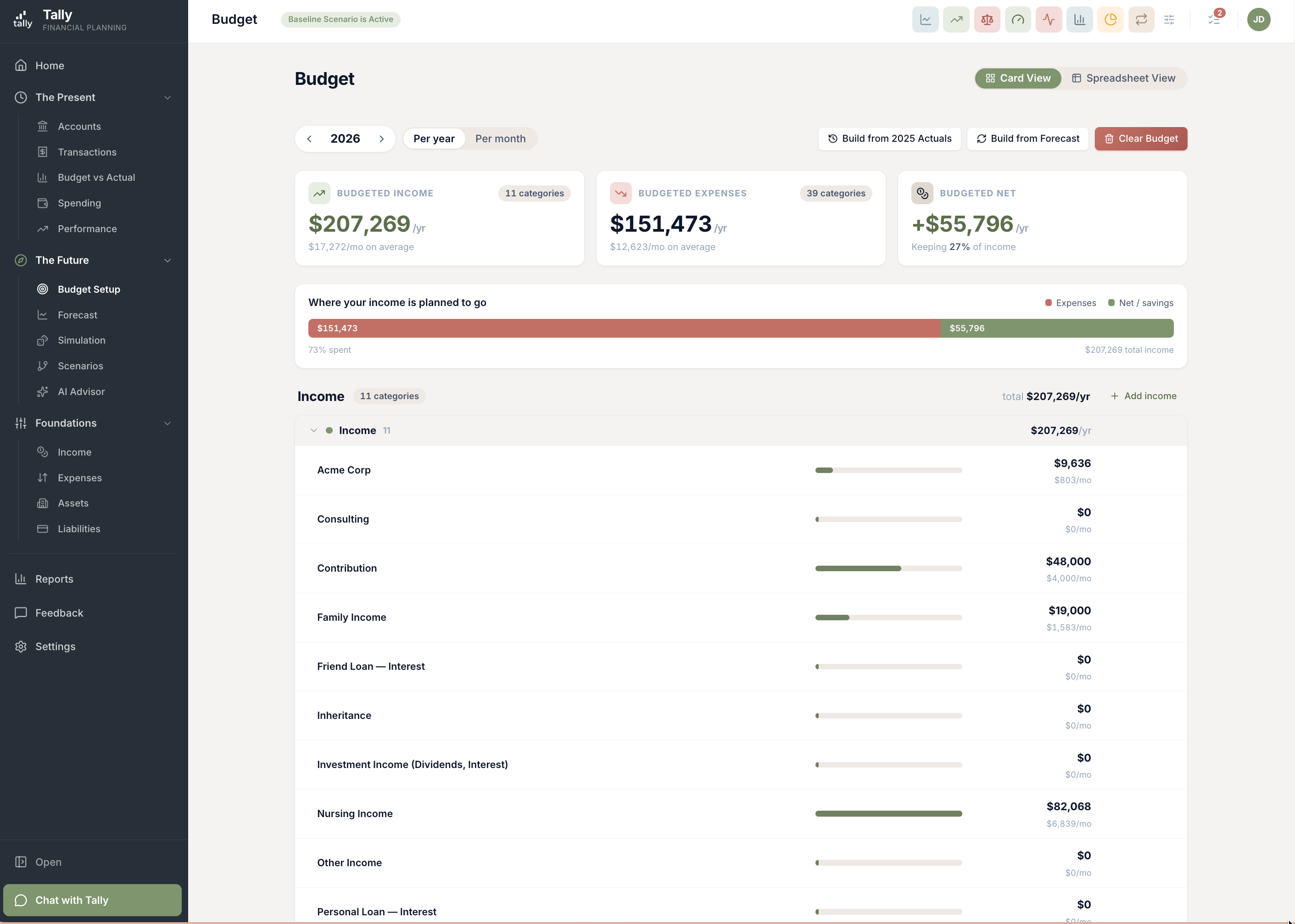
Task: Click the trending-up arrow shortcut icon
Action: click(956, 19)
